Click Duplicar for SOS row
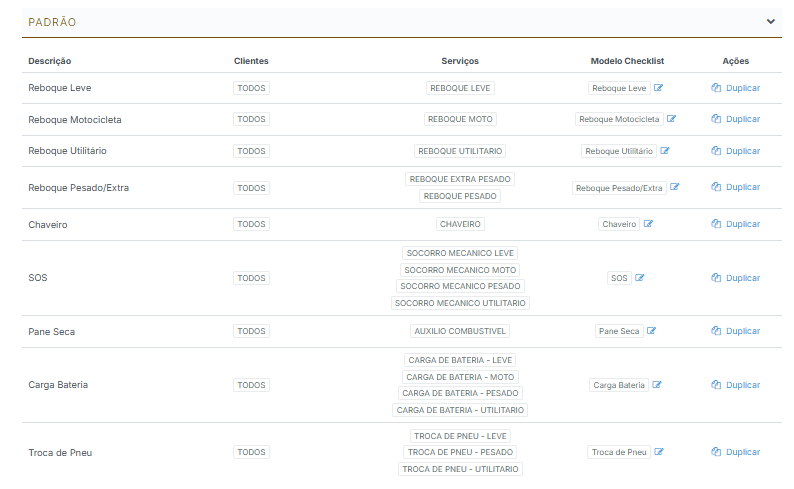 tap(736, 278)
